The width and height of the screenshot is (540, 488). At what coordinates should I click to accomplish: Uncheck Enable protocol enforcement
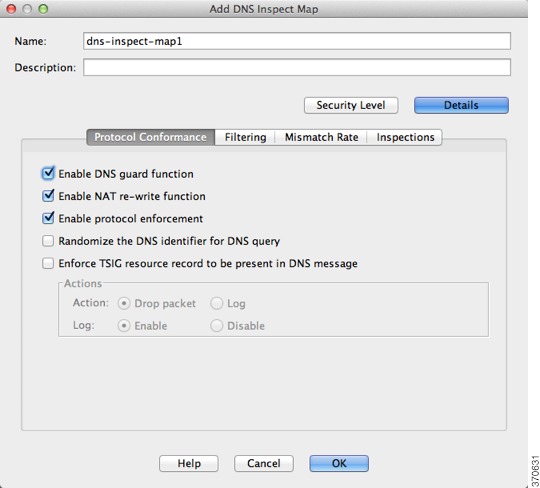click(48, 218)
